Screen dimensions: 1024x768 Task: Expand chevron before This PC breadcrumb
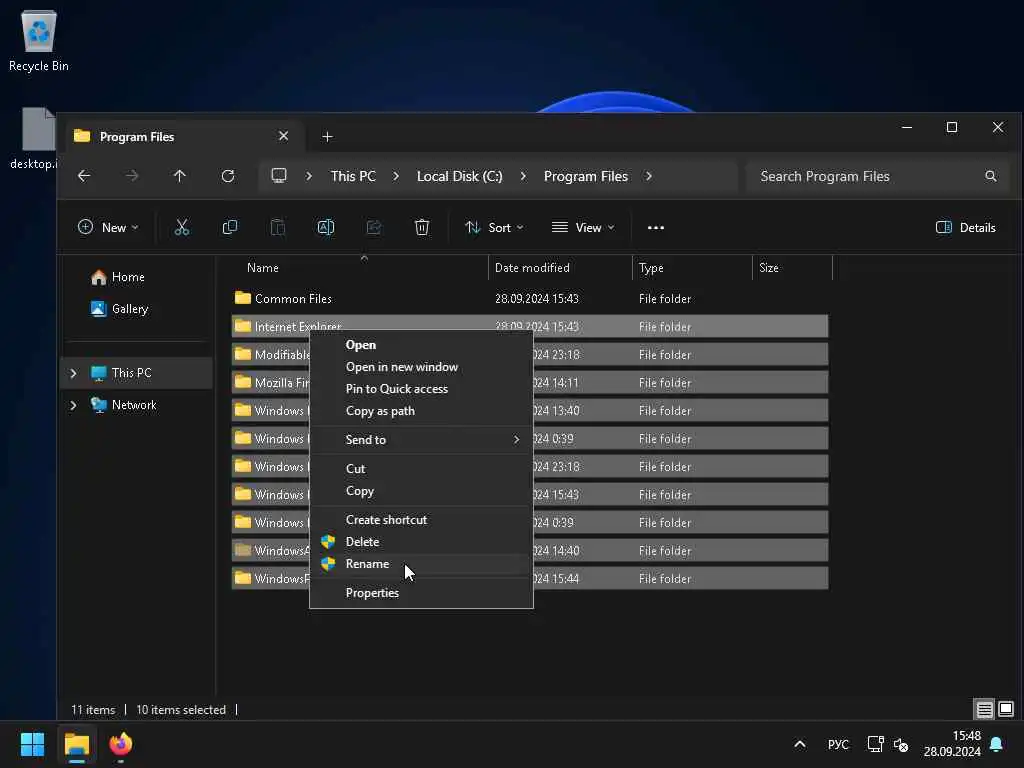(x=309, y=176)
